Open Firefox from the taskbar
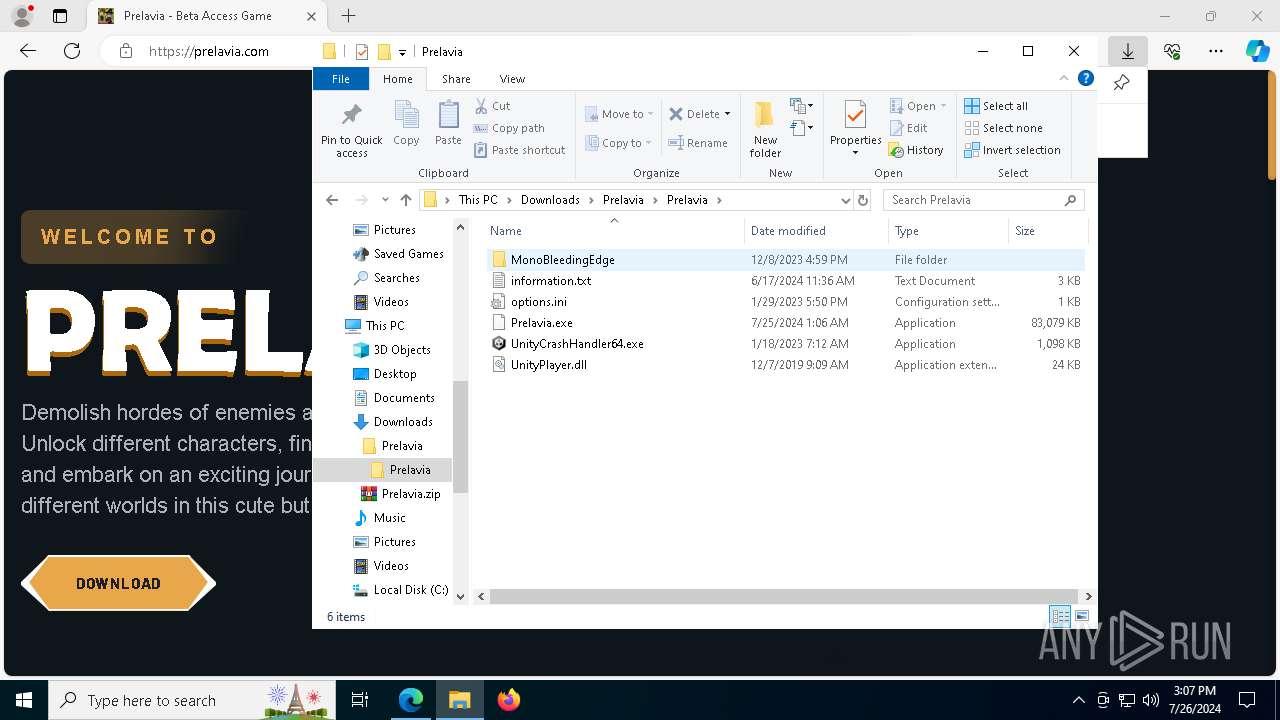The height and width of the screenshot is (720, 1280). click(509, 700)
